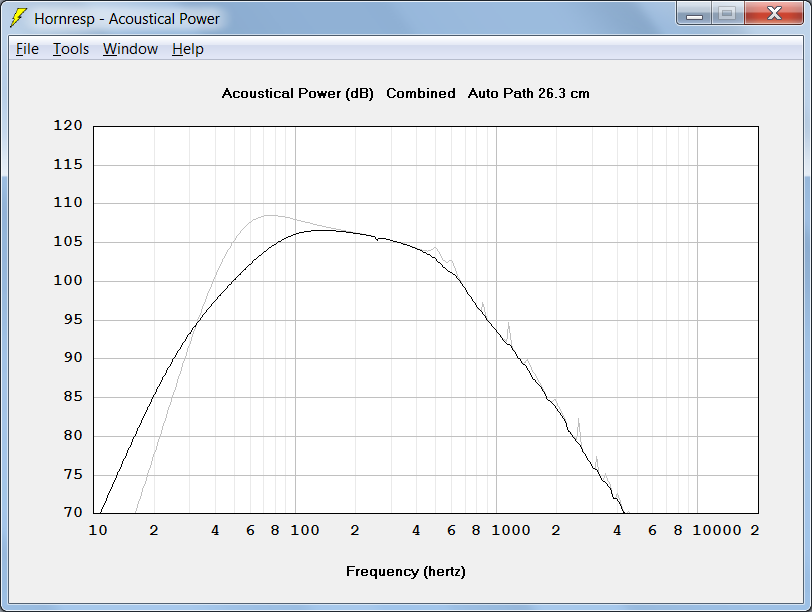Viewport: 812px width, 612px height.
Task: Click the 10000 label on frequency axis
Action: point(717,530)
